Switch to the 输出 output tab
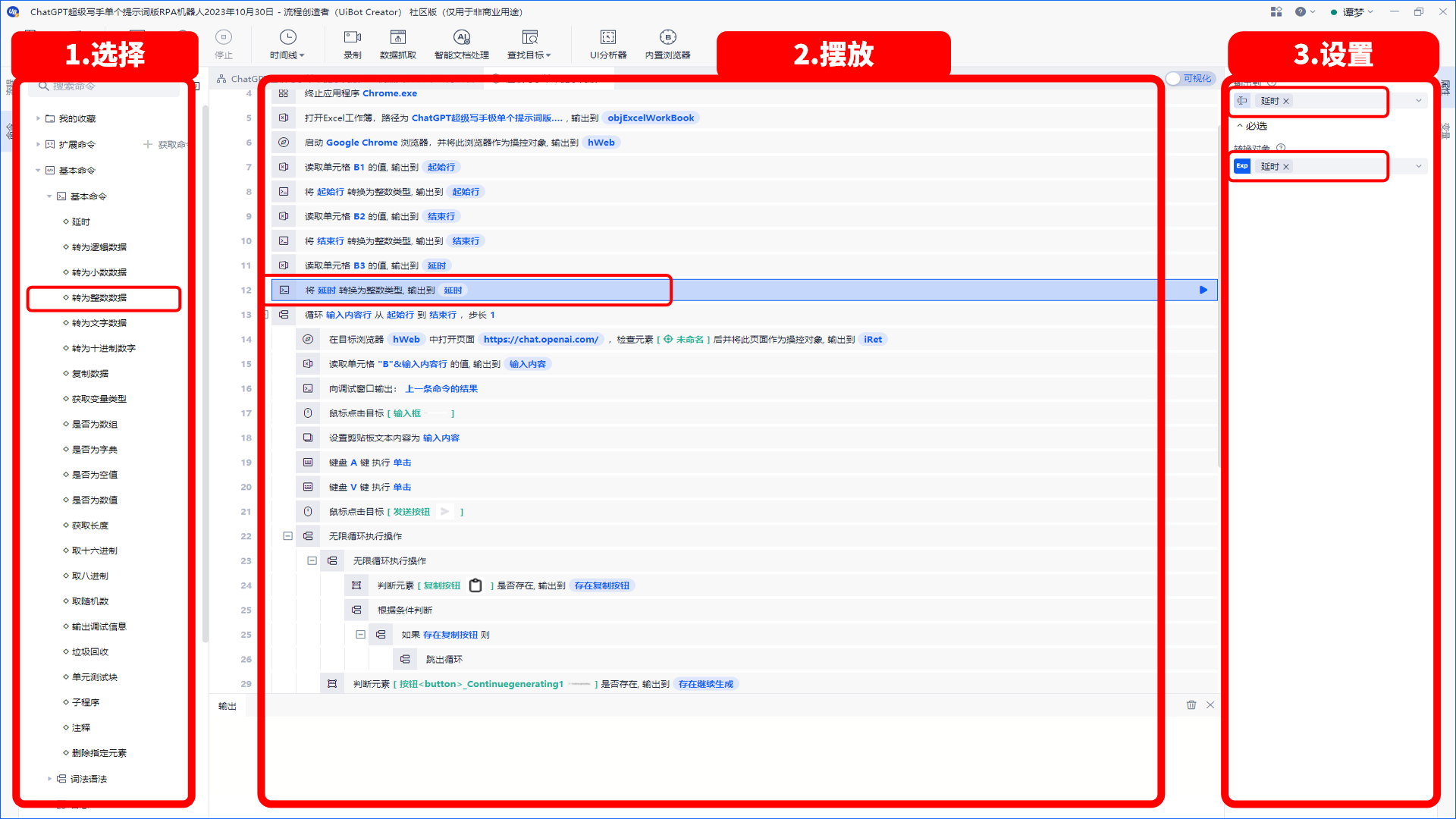 click(227, 706)
